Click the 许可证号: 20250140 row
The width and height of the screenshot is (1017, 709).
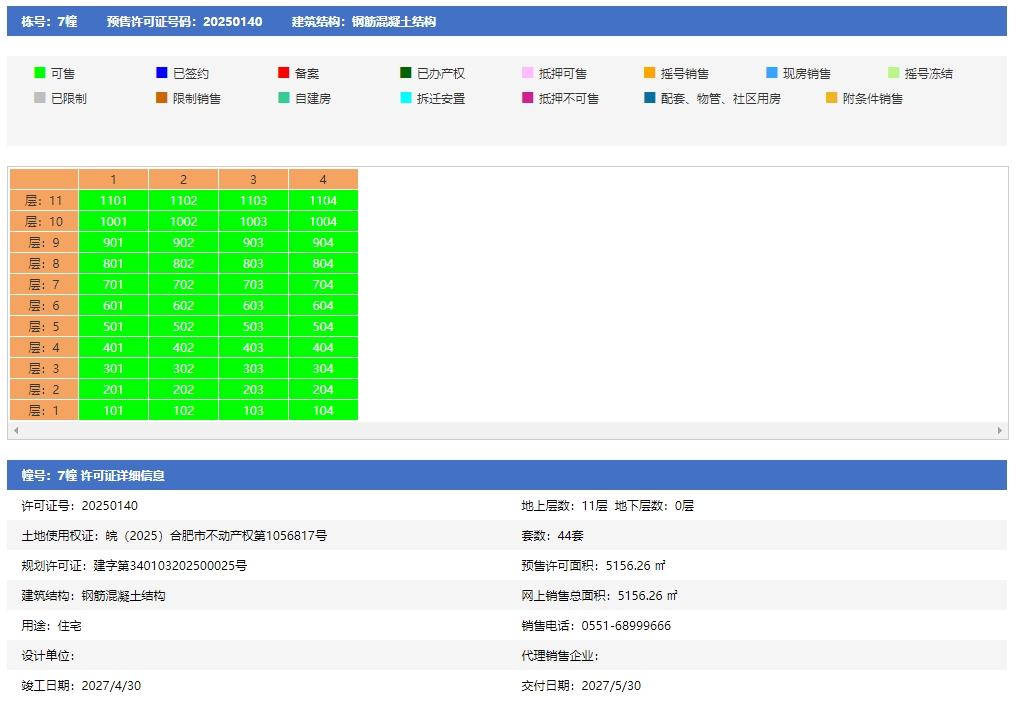click(x=80, y=505)
